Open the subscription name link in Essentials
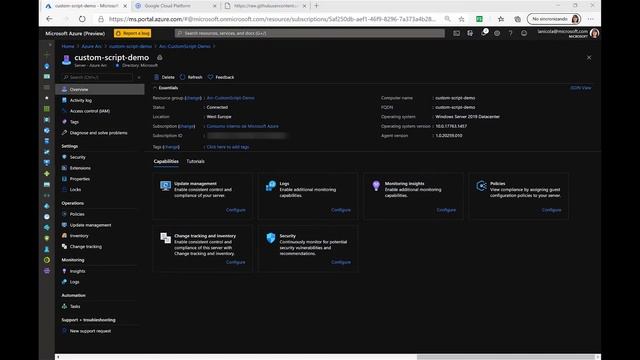Screen dimensions: 640x360 click(x=242, y=126)
